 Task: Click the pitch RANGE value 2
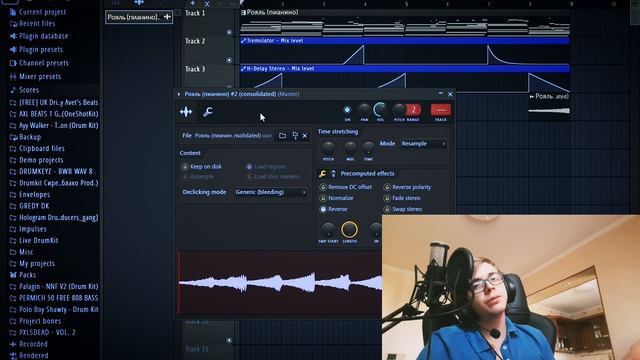[x=413, y=110]
